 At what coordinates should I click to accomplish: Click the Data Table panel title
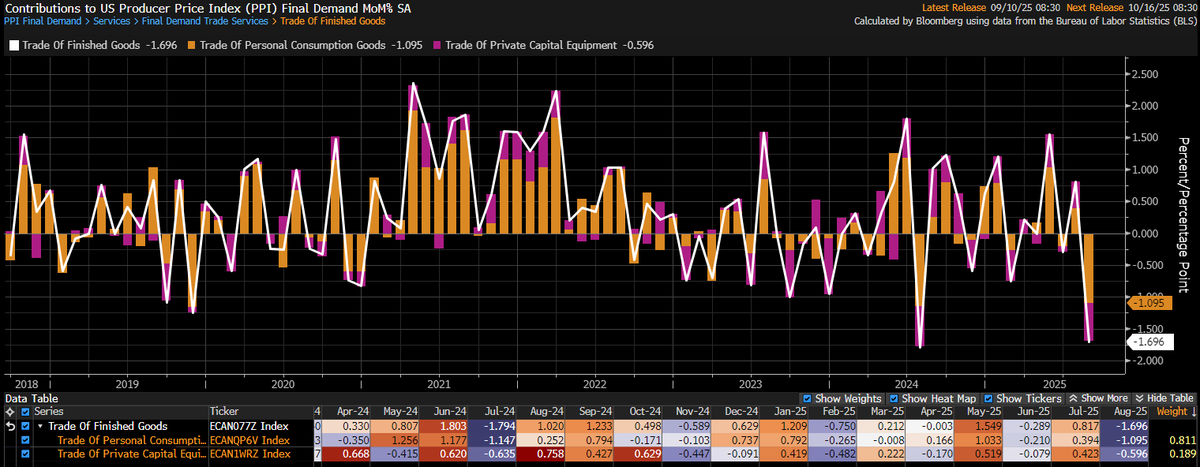(x=29, y=398)
